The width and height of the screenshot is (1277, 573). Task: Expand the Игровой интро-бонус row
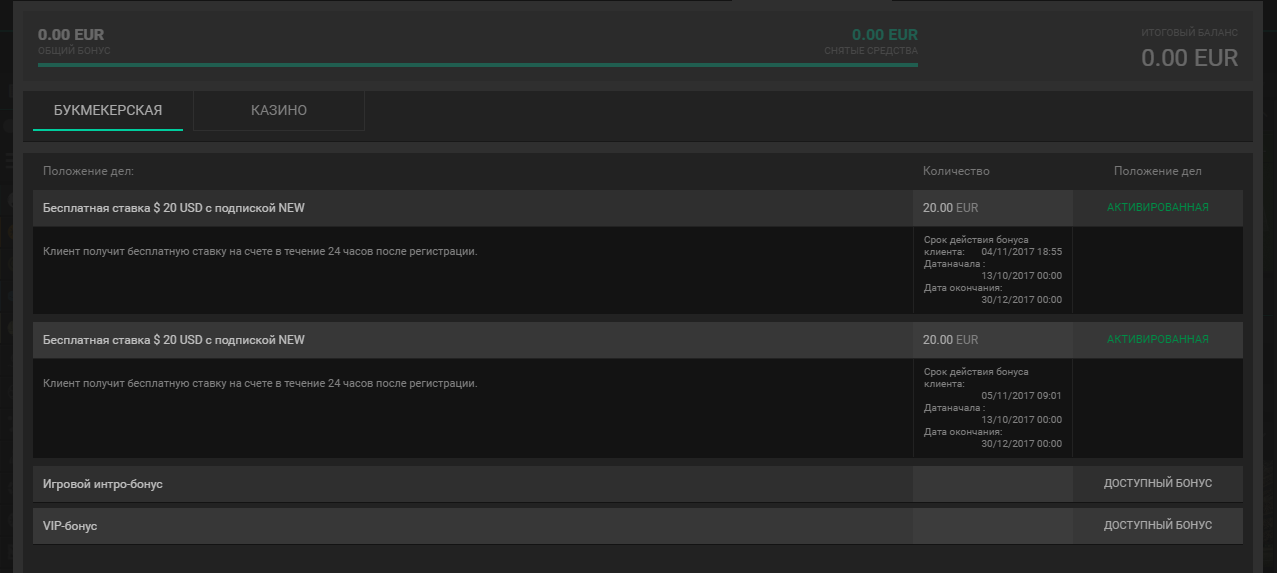pos(638,484)
